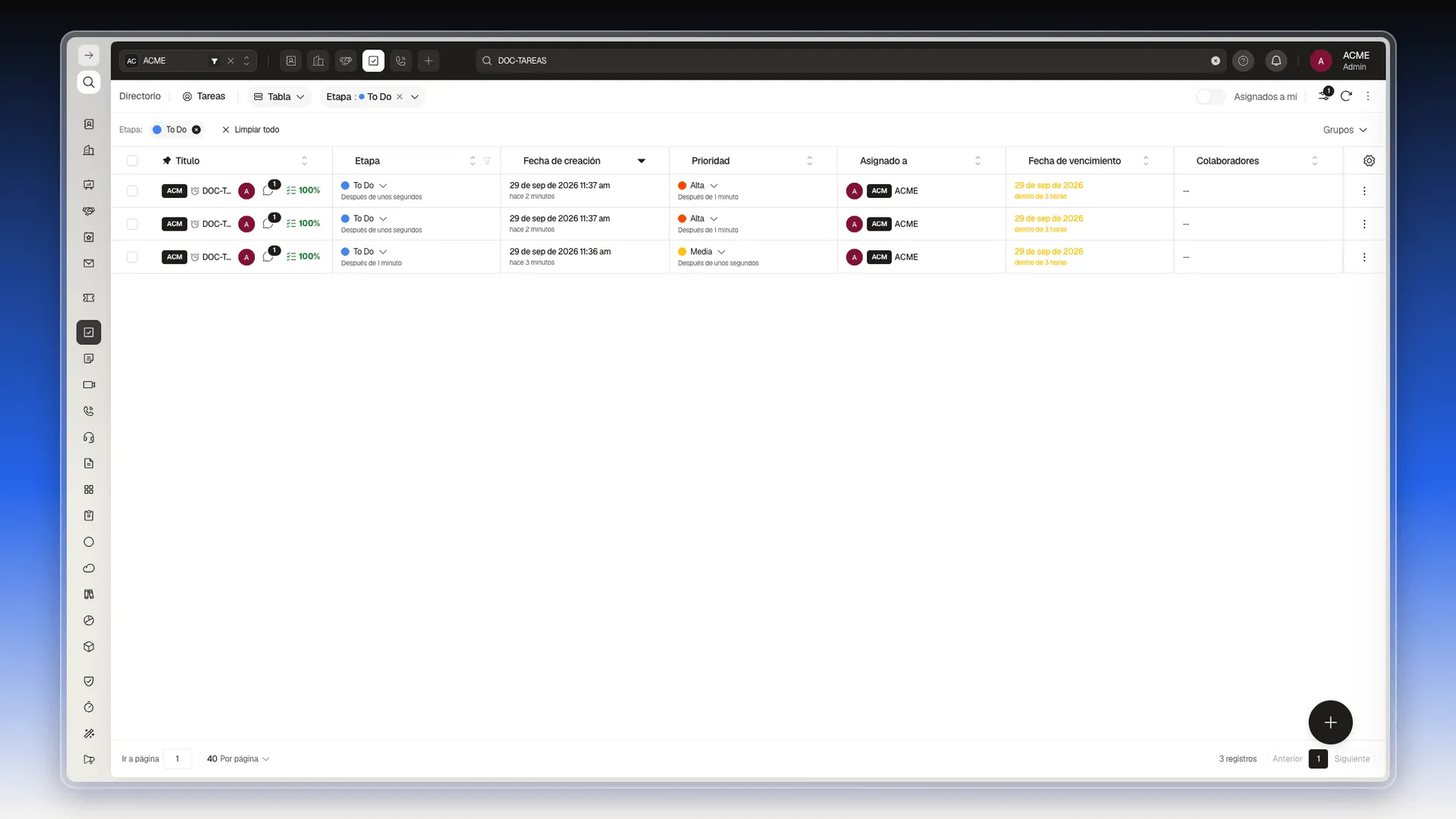Expand the sidebar with the arrow icon
Viewport: 1456px width, 819px height.
(x=89, y=55)
